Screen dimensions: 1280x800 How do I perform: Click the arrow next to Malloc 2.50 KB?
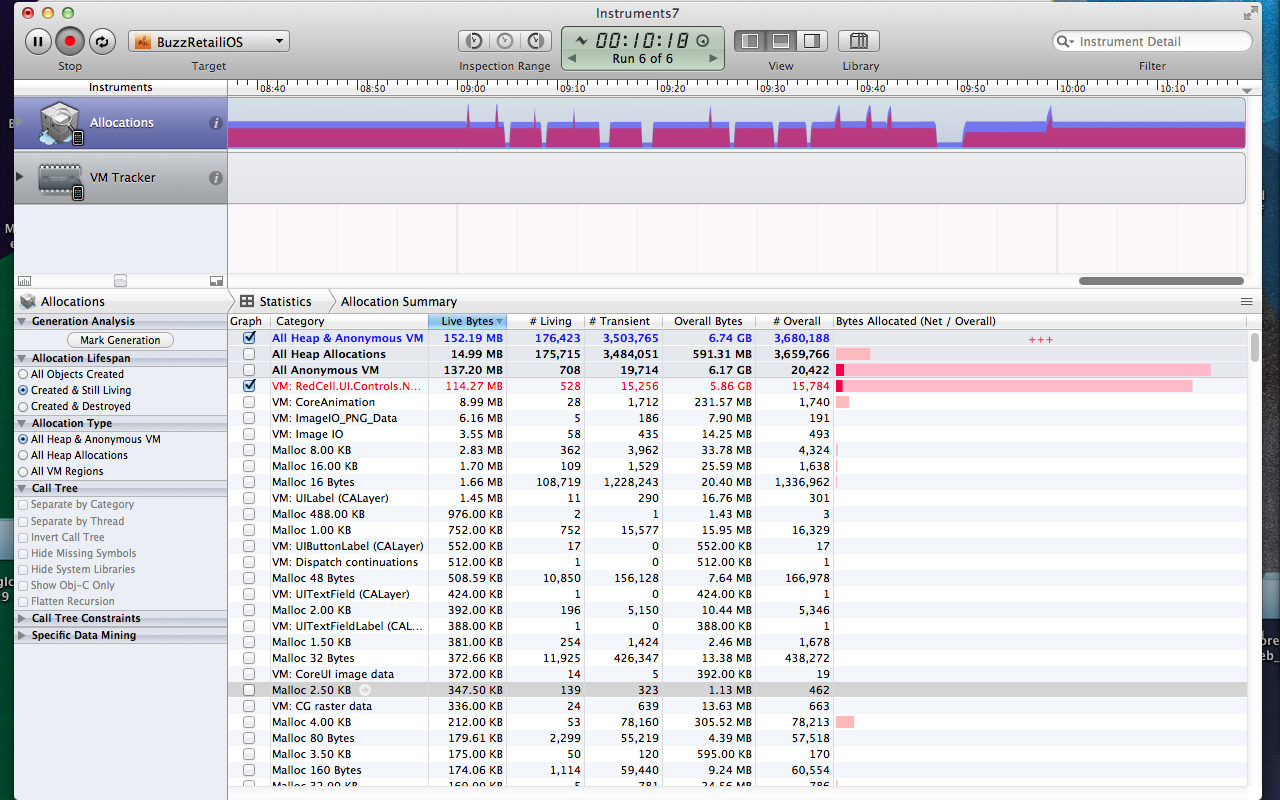point(365,690)
